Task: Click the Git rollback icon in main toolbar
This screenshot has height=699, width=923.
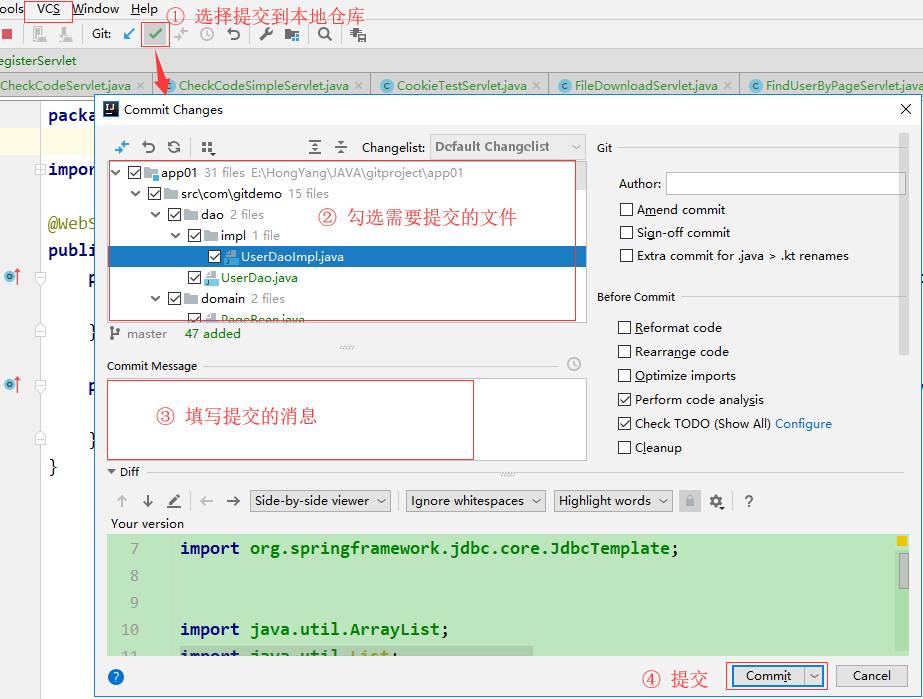Action: [x=234, y=34]
